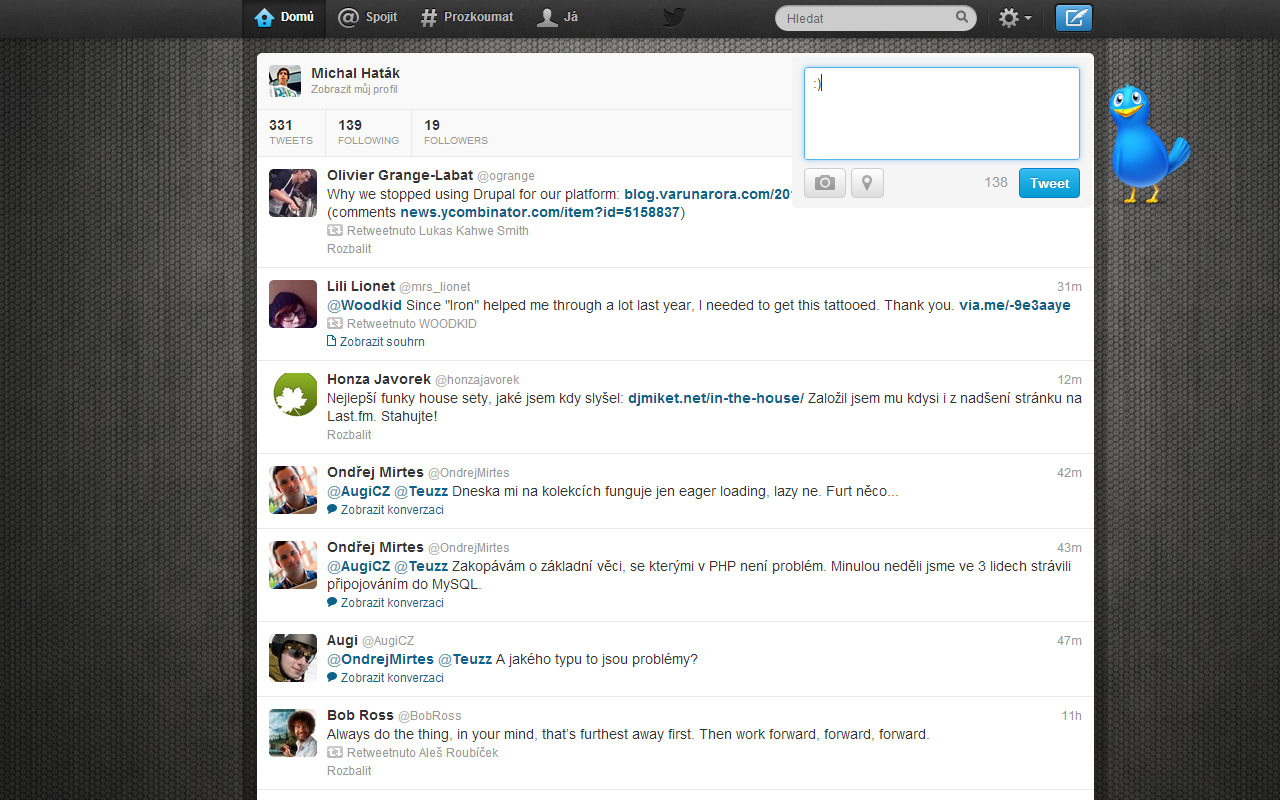Open the Honza Javorek name link
The width and height of the screenshot is (1280, 800).
[379, 379]
